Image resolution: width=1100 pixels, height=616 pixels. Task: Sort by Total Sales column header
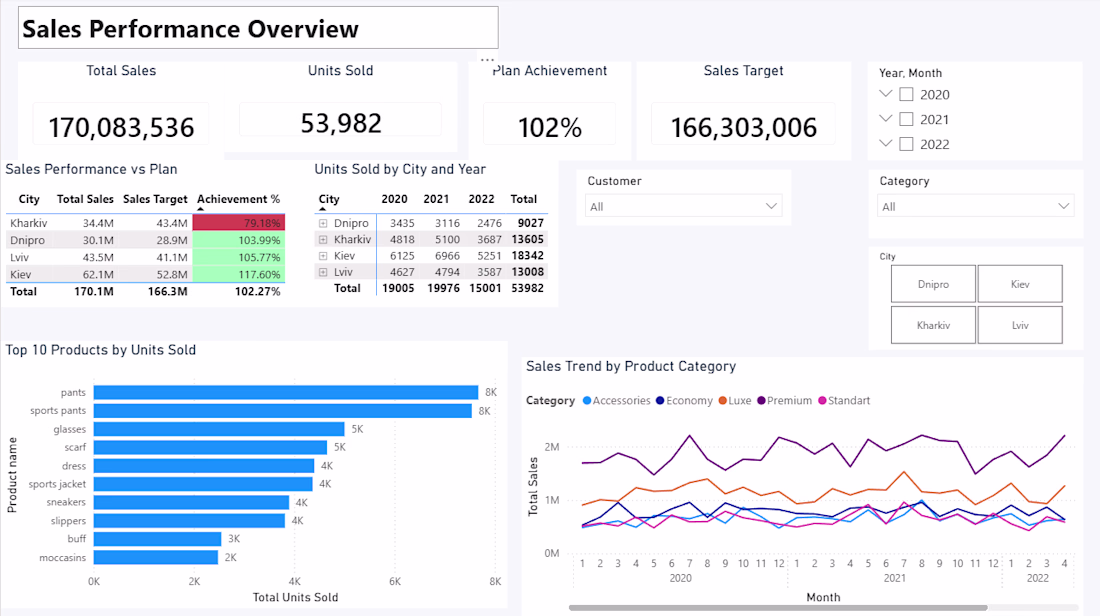click(x=85, y=199)
